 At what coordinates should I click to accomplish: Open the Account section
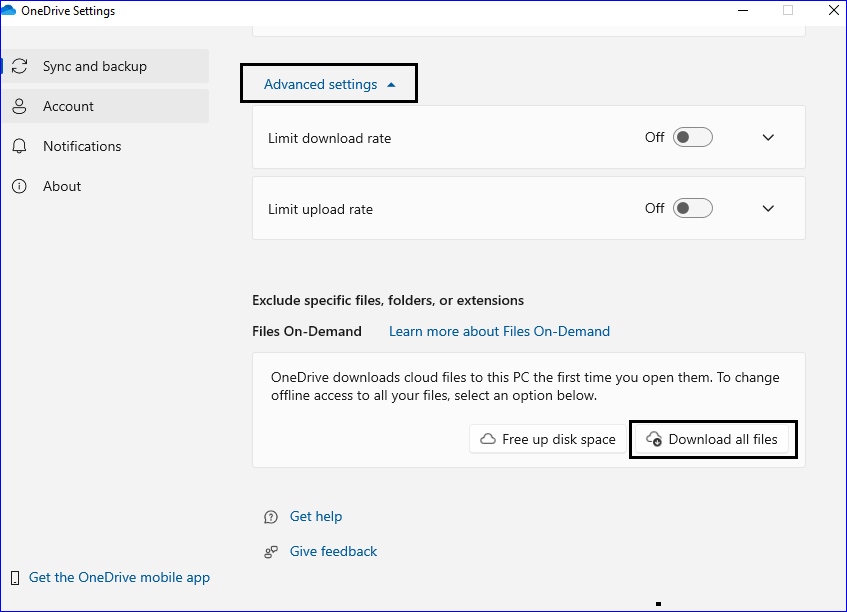[x=105, y=106]
